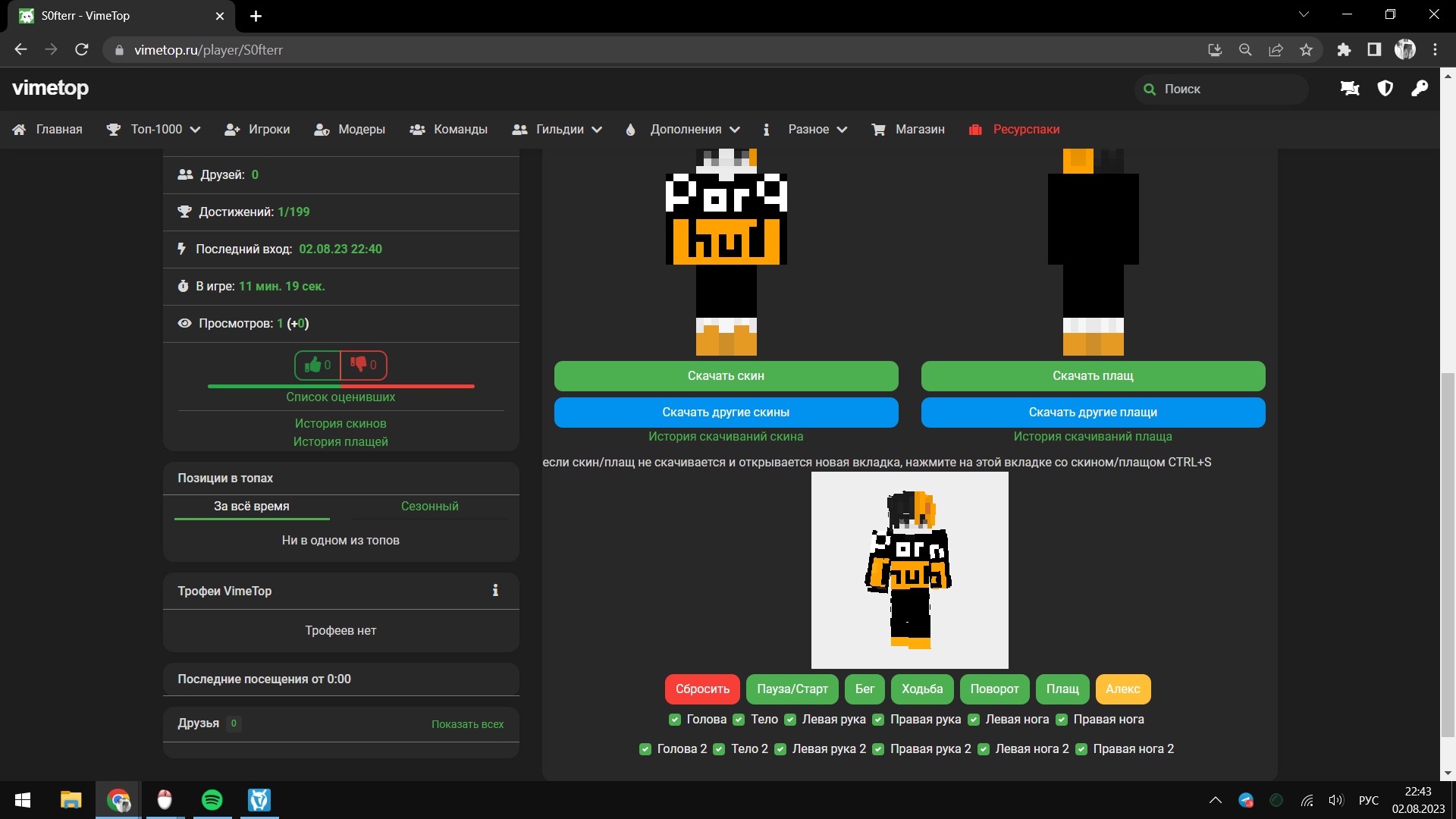Viewport: 1456px width, 819px height.
Task: Open the История скинов link
Action: tap(340, 424)
